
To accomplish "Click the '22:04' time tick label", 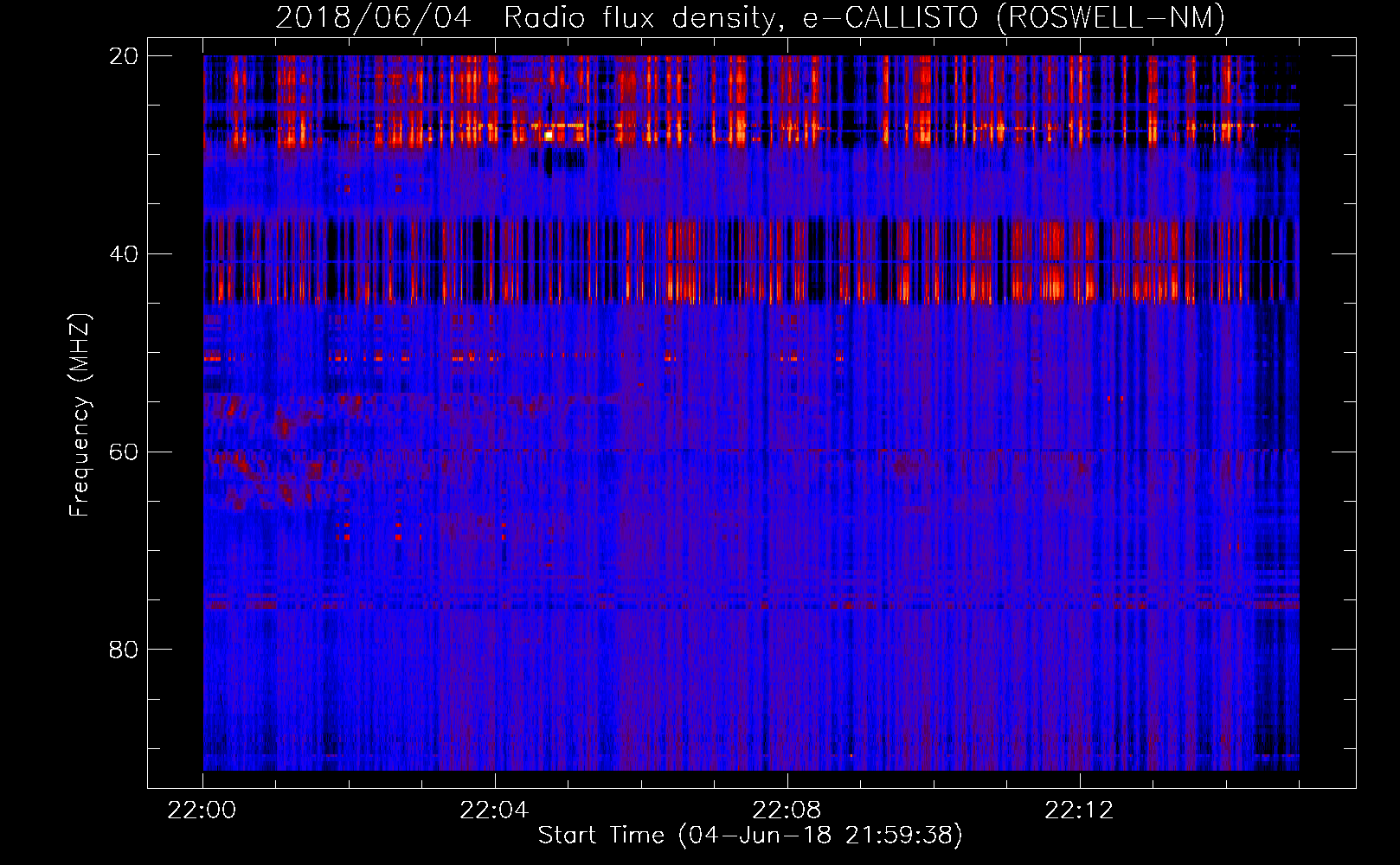I will point(494,811).
